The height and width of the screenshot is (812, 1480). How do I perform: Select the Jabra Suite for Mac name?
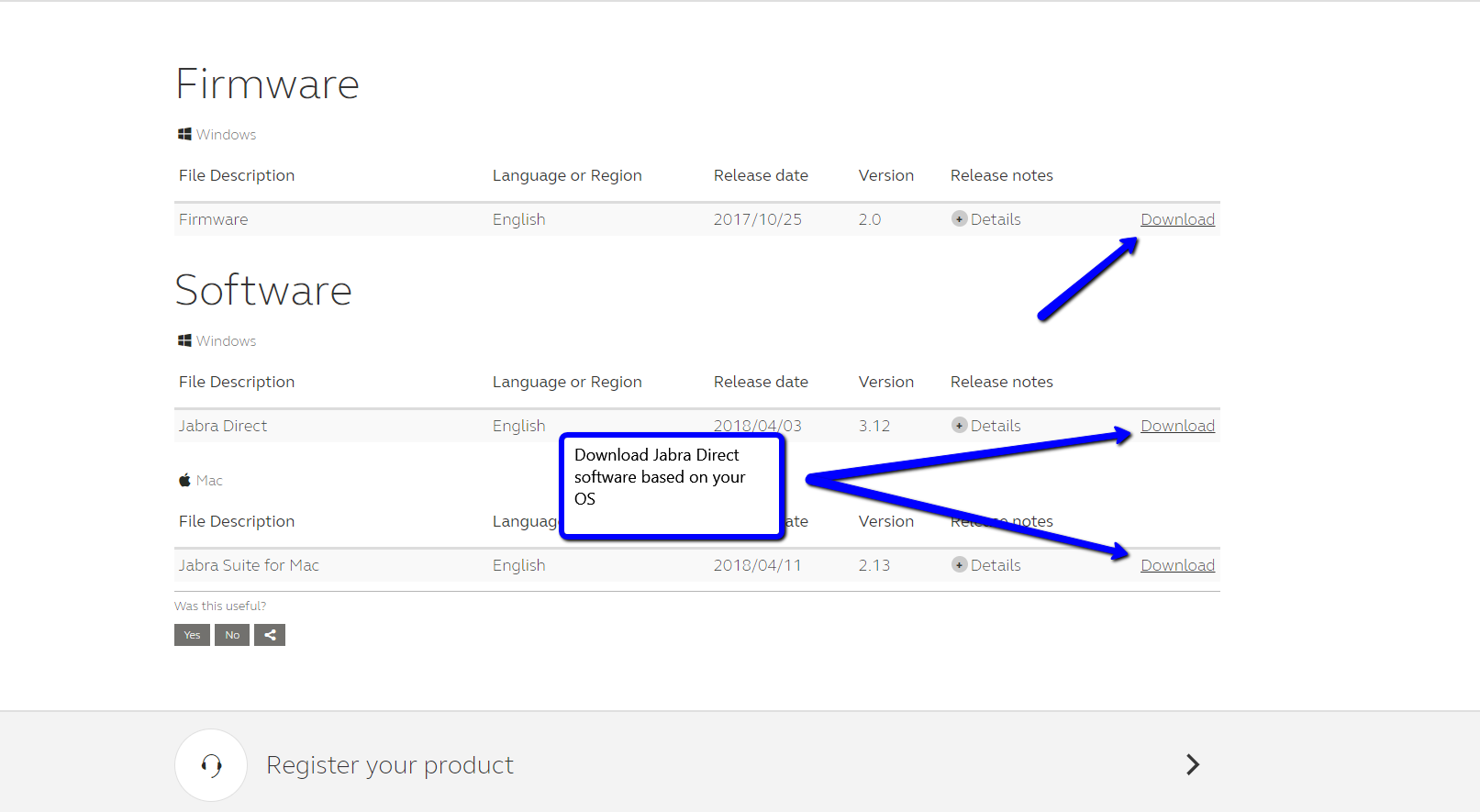[x=249, y=565]
